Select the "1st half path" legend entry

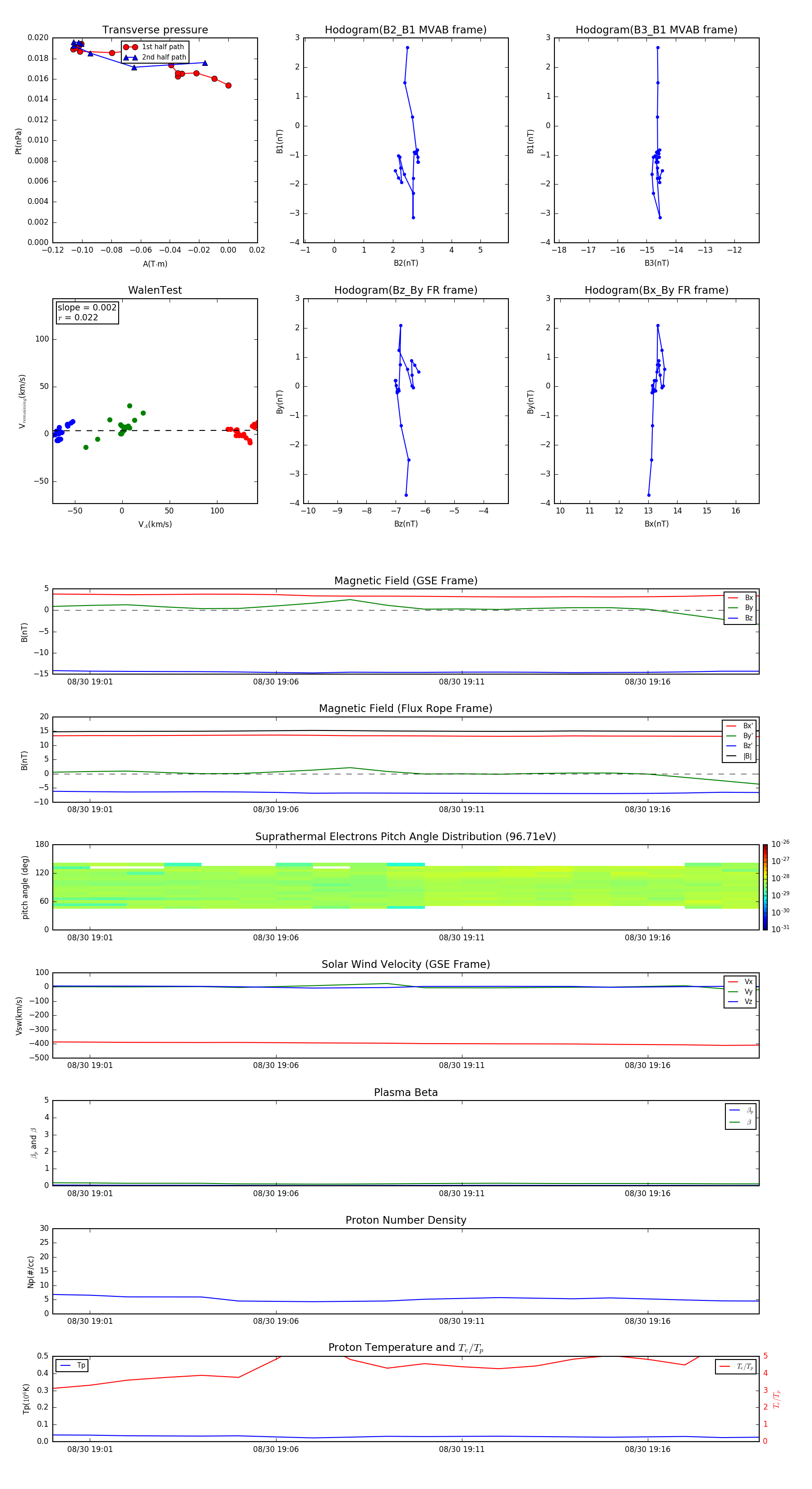click(162, 47)
